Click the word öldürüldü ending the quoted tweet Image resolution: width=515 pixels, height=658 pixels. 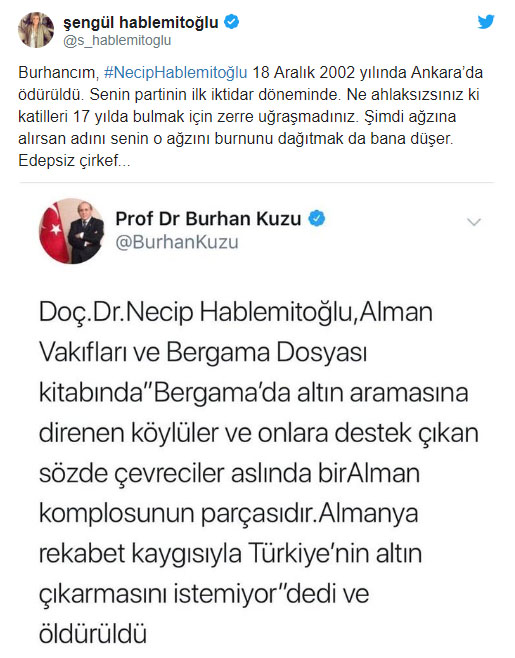click(x=93, y=634)
